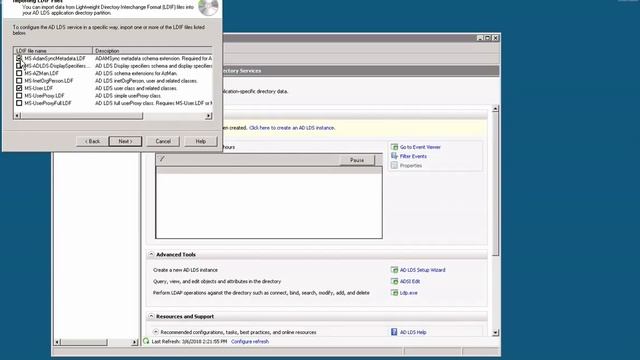This screenshot has width=640, height=360.
Task: Uncheck the MS-User.LDF checkbox
Action: (x=19, y=88)
